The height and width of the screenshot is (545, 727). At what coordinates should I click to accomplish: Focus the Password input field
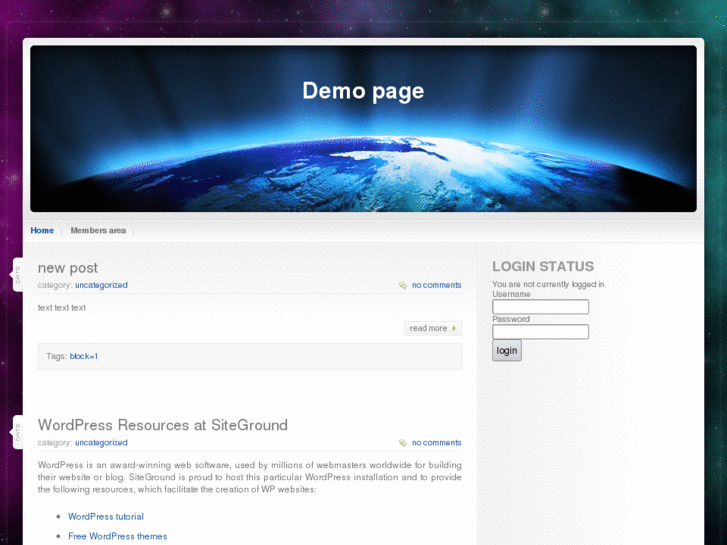[540, 332]
